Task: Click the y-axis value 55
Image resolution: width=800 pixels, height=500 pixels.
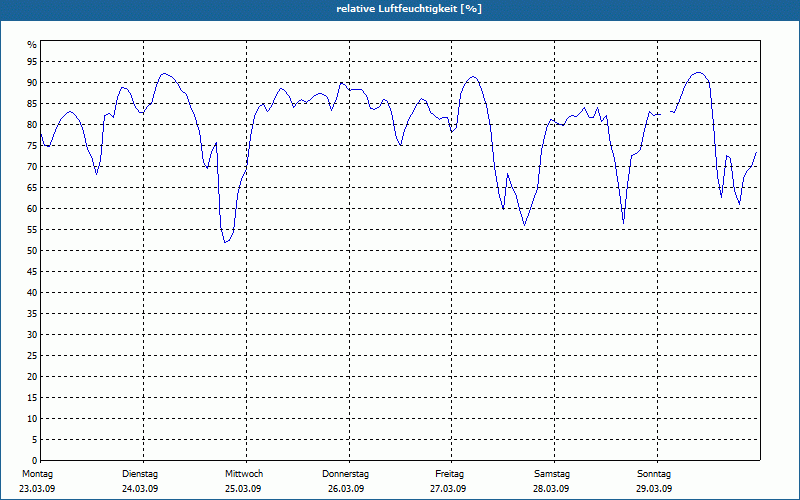Action: point(32,230)
